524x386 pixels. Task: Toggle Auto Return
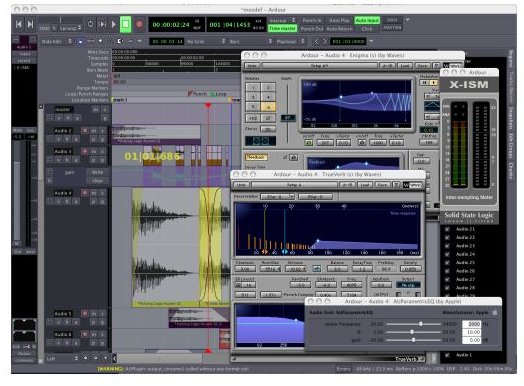(x=339, y=29)
